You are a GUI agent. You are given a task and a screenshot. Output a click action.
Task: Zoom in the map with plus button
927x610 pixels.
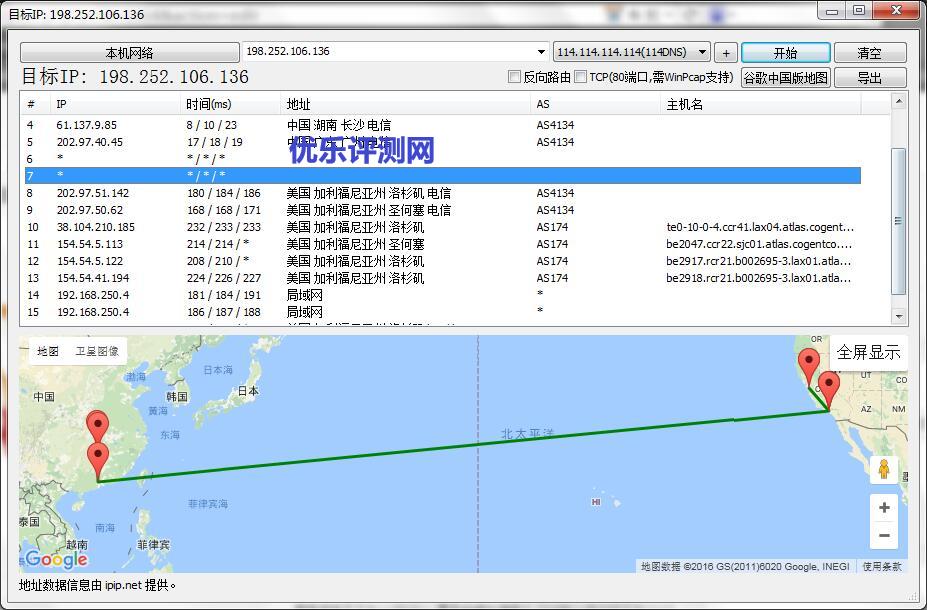[883, 508]
